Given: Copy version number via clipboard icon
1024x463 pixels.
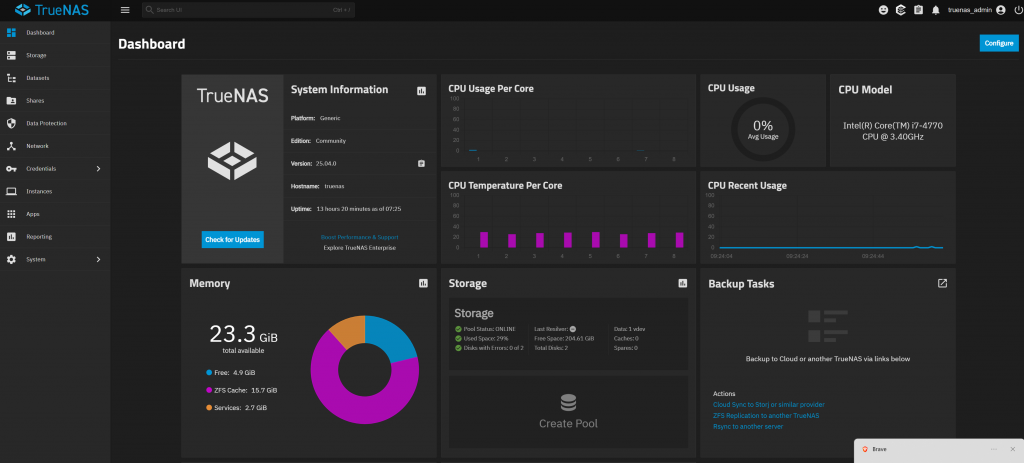Looking at the screenshot, I should 421,163.
